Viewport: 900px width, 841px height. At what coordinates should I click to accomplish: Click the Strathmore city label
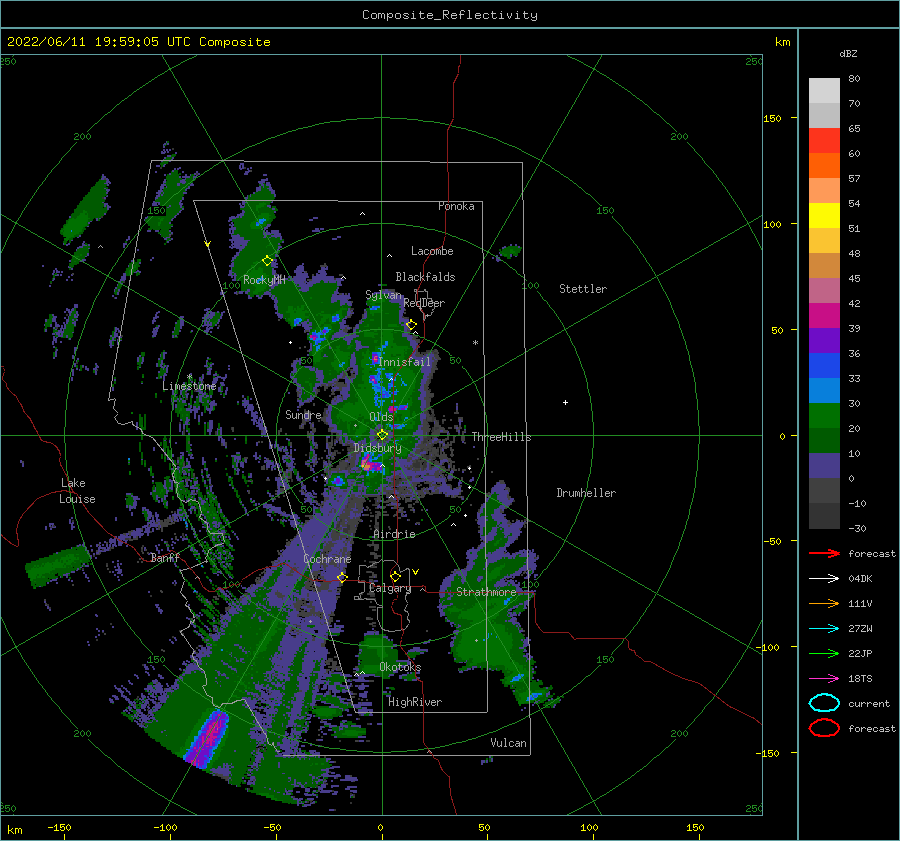[x=486, y=592]
